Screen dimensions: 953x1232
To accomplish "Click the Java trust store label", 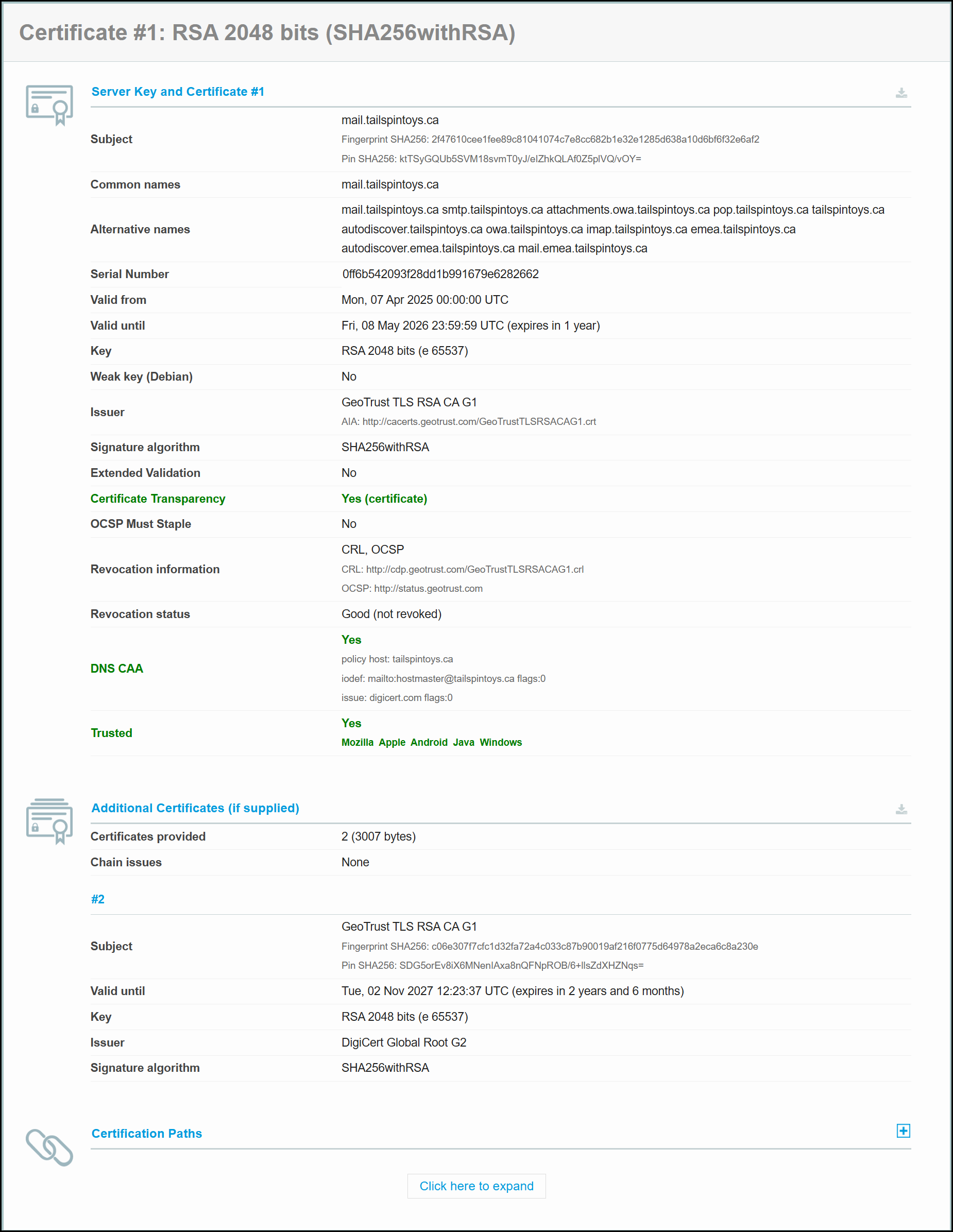I will (463, 742).
